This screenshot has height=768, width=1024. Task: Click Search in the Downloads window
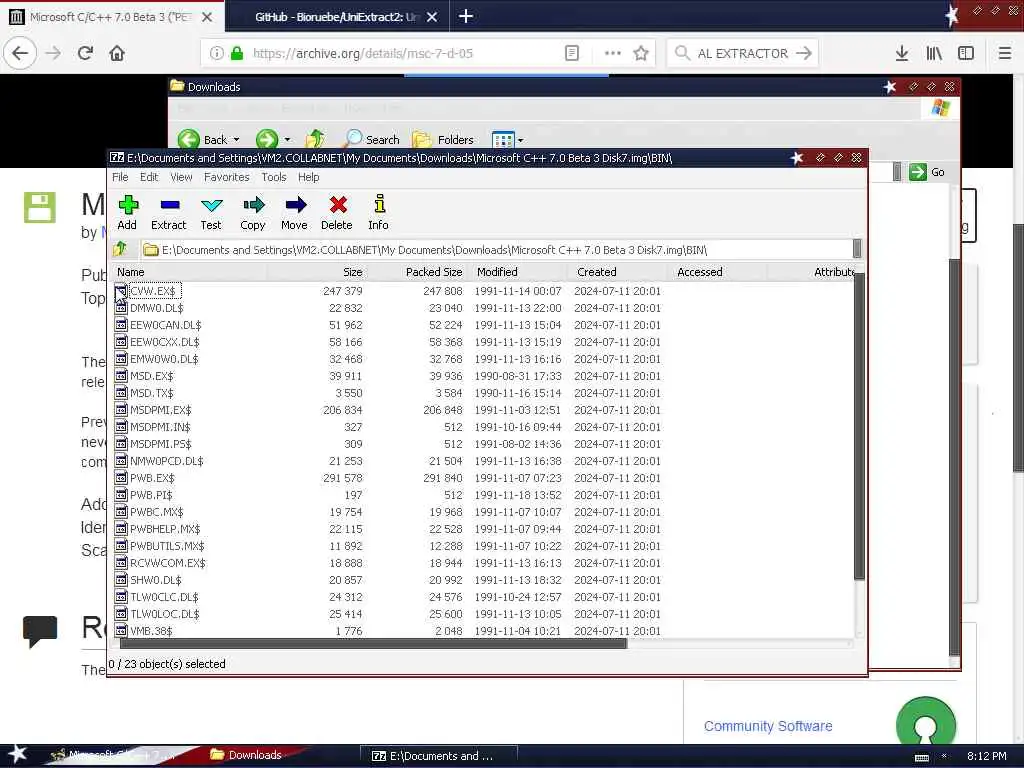372,139
